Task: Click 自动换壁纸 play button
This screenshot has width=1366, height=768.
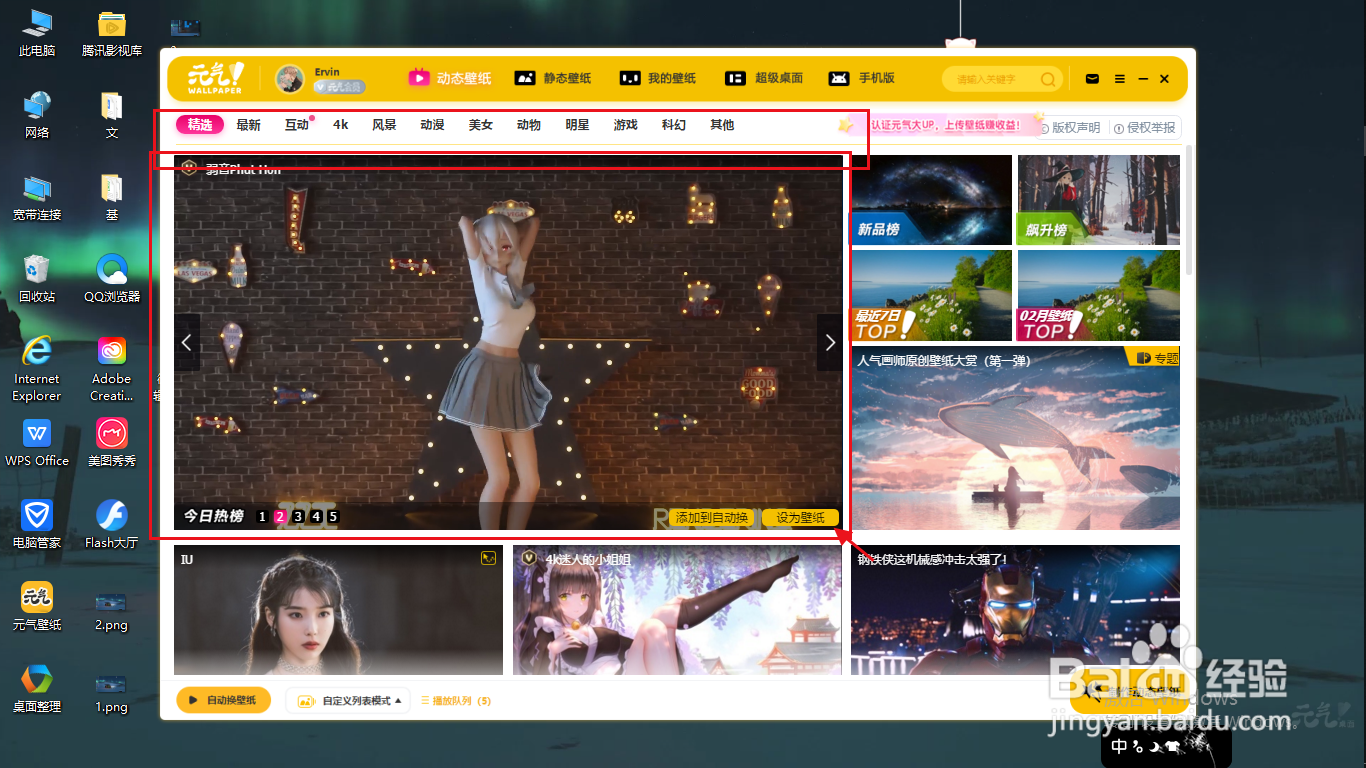Action: [x=224, y=700]
